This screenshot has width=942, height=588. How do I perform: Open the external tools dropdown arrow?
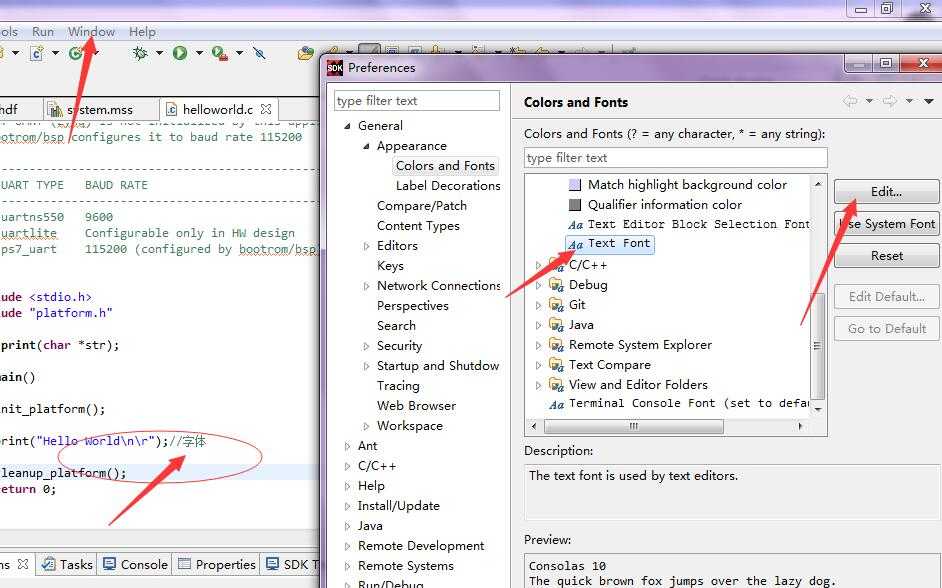click(239, 53)
